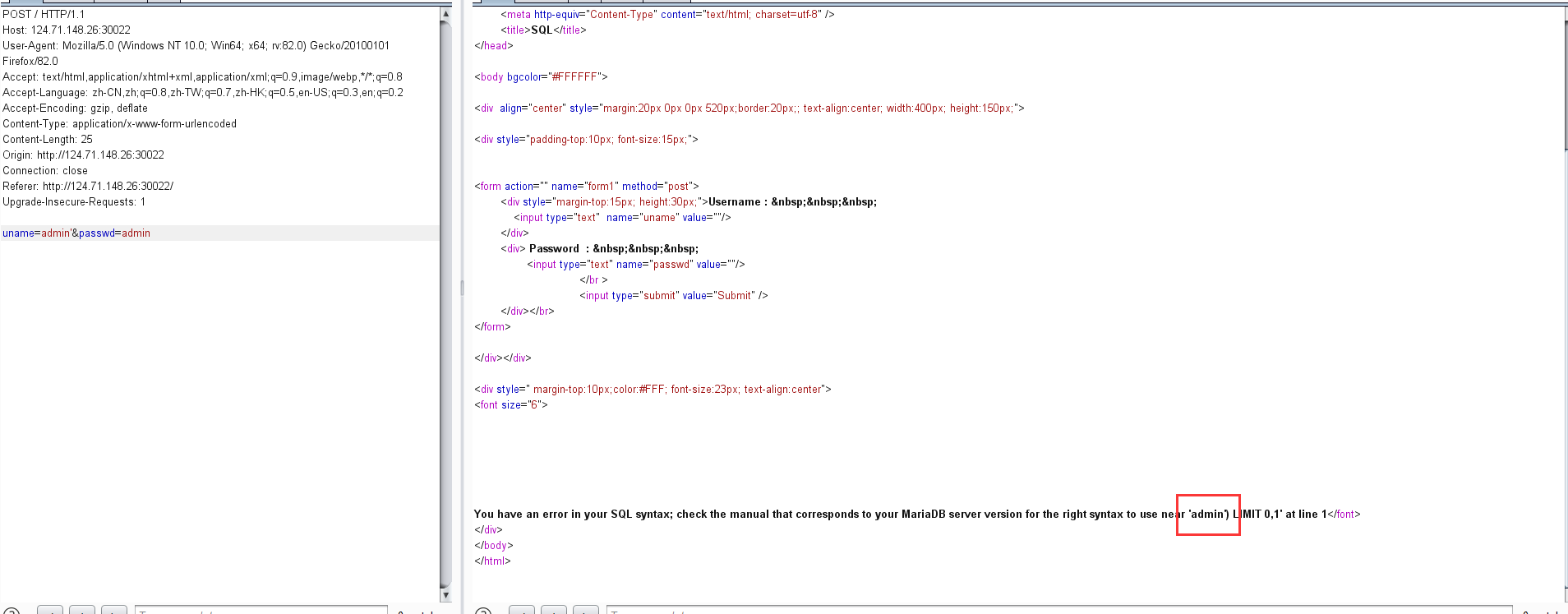Click the request pane scroll down arrow

(x=445, y=595)
